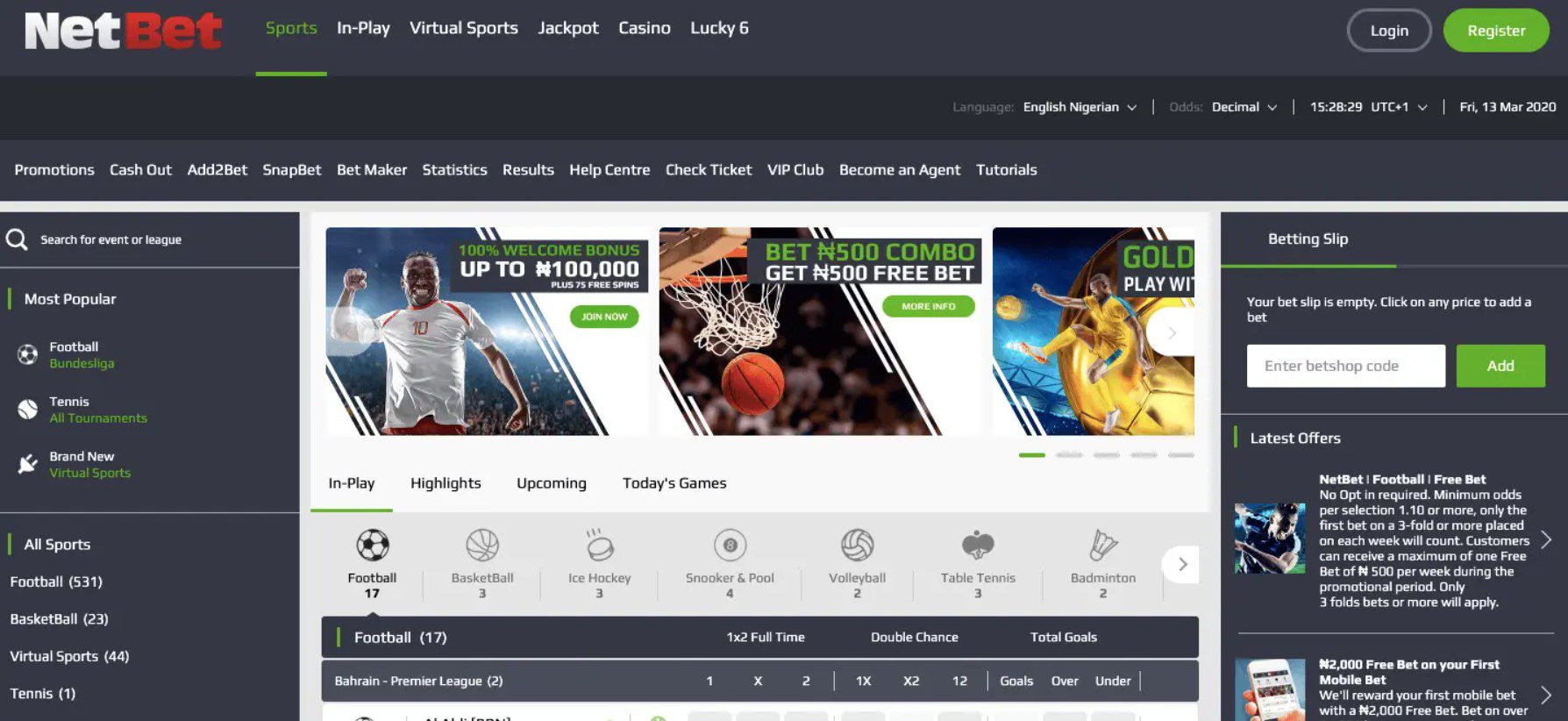Open the Casino menu item
Screen dimensions: 1568x721
point(645,28)
